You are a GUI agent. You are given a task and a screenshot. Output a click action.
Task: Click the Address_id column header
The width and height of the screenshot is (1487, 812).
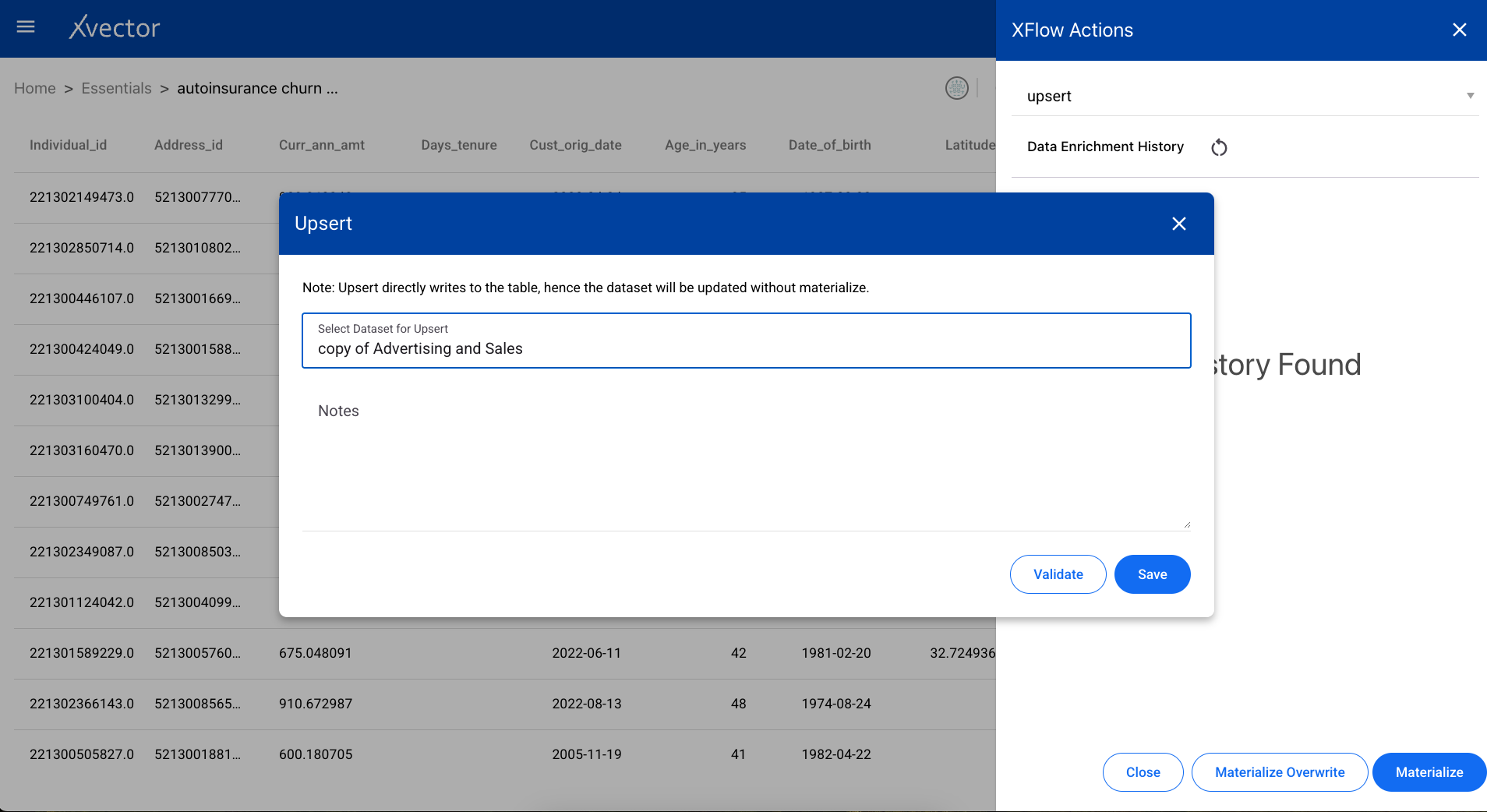click(189, 145)
